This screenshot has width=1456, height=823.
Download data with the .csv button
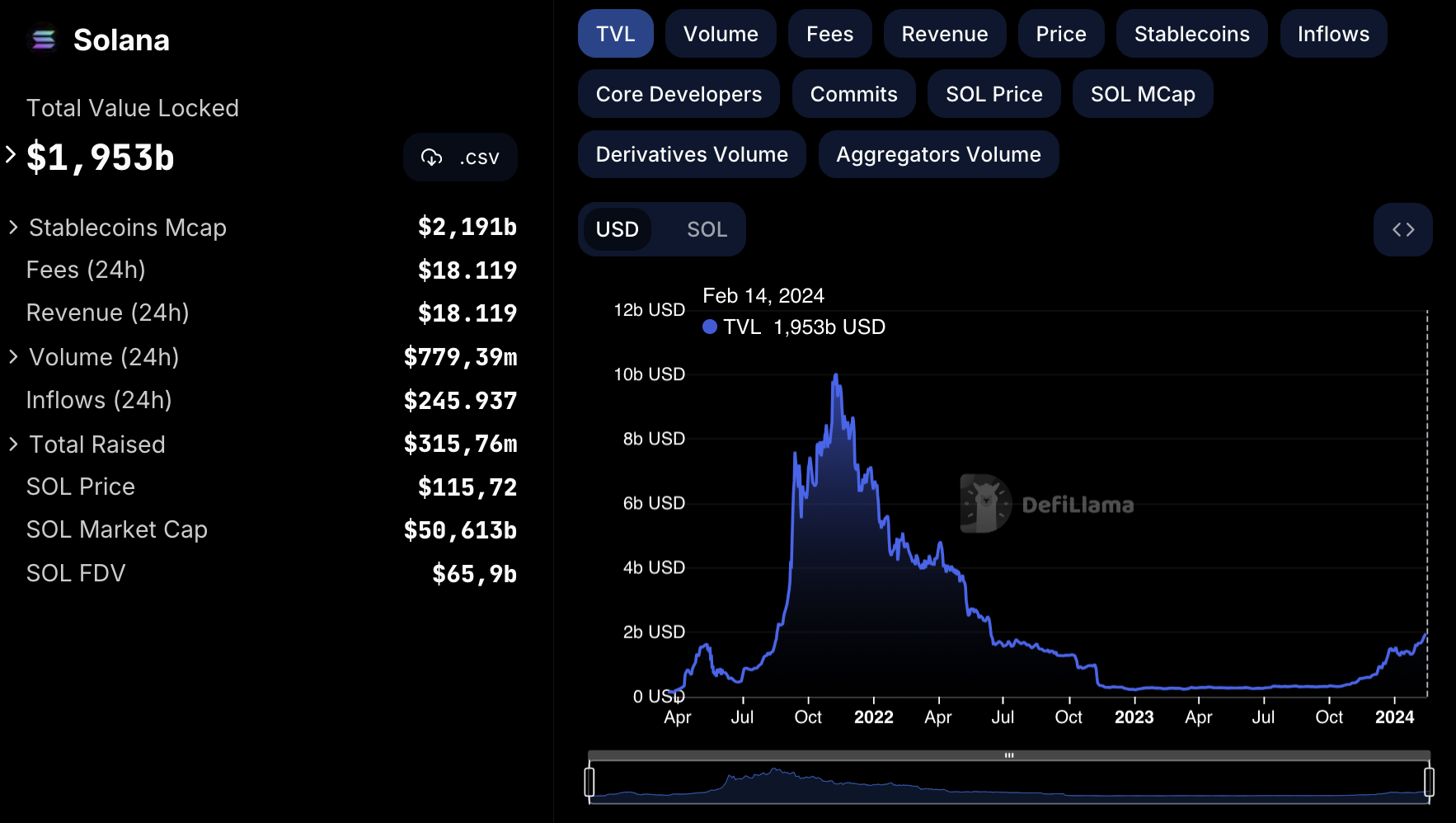pos(460,157)
